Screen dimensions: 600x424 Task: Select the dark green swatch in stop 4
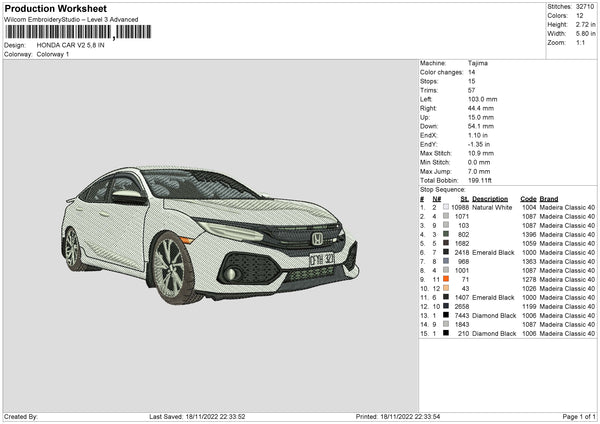tap(444, 234)
